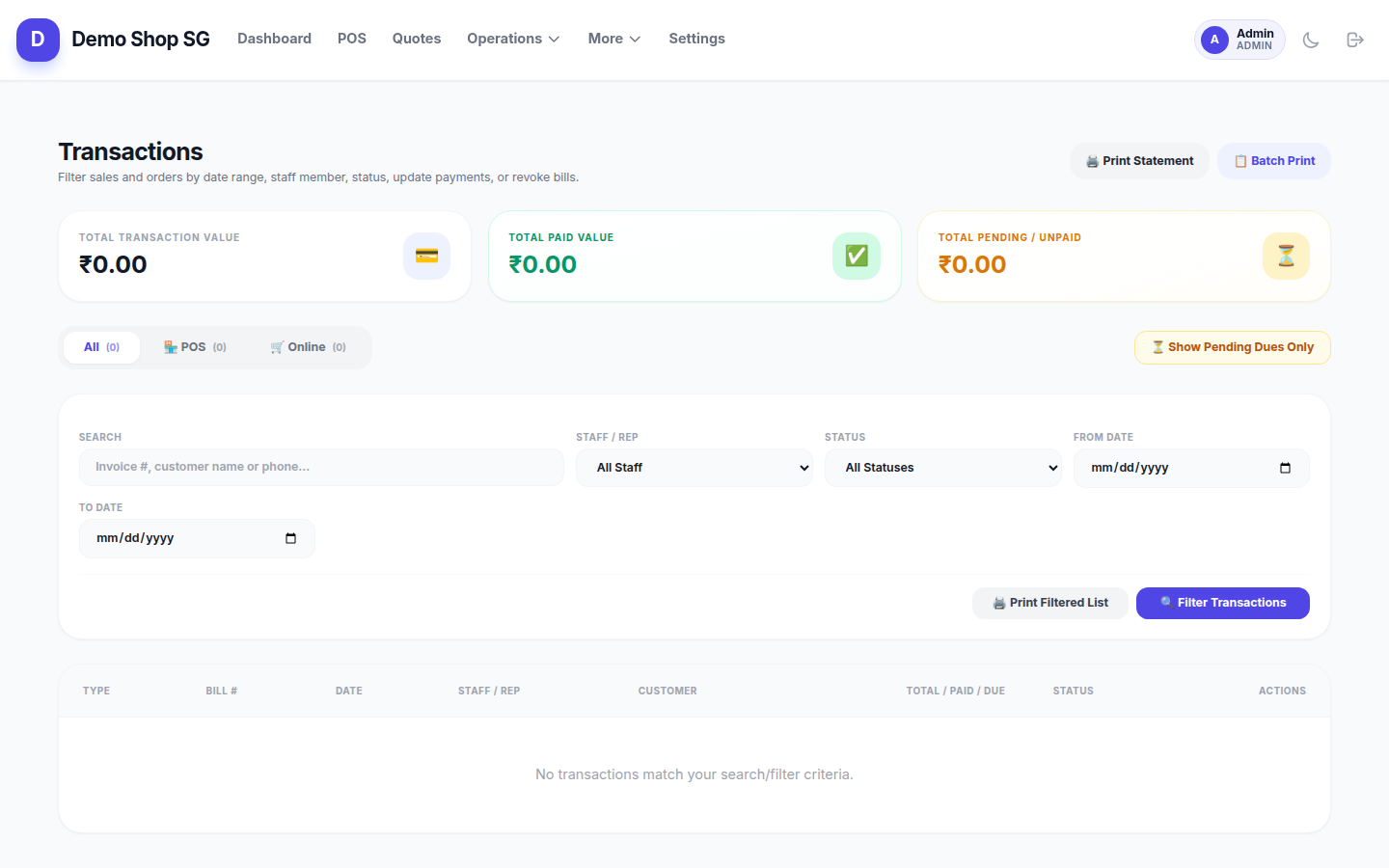Image resolution: width=1389 pixels, height=868 pixels.
Task: Click the STAFF / REP table column header
Action: click(489, 691)
